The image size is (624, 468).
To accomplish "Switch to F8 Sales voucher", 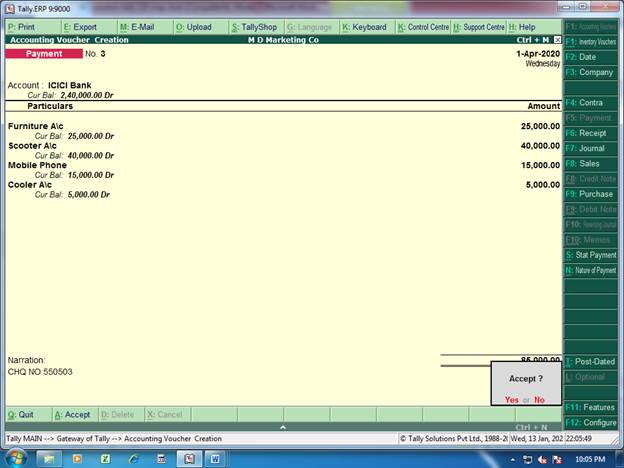I will [x=591, y=164].
